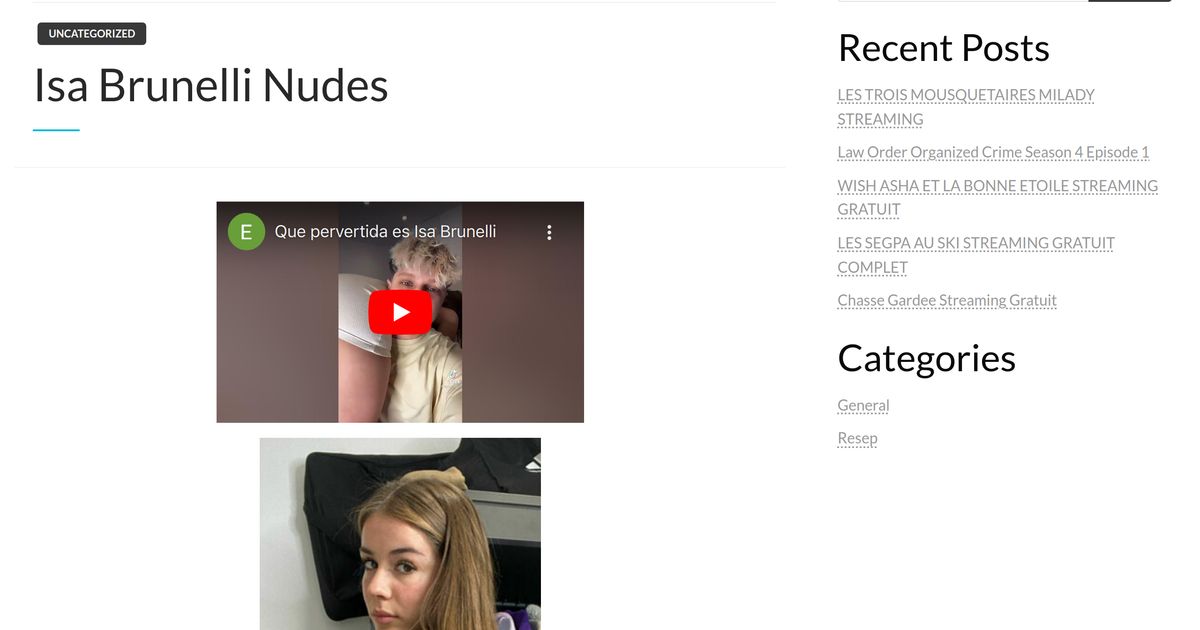Image resolution: width=1200 pixels, height=630 pixels.
Task: Click the search submit button at top right
Action: coord(1130,1)
